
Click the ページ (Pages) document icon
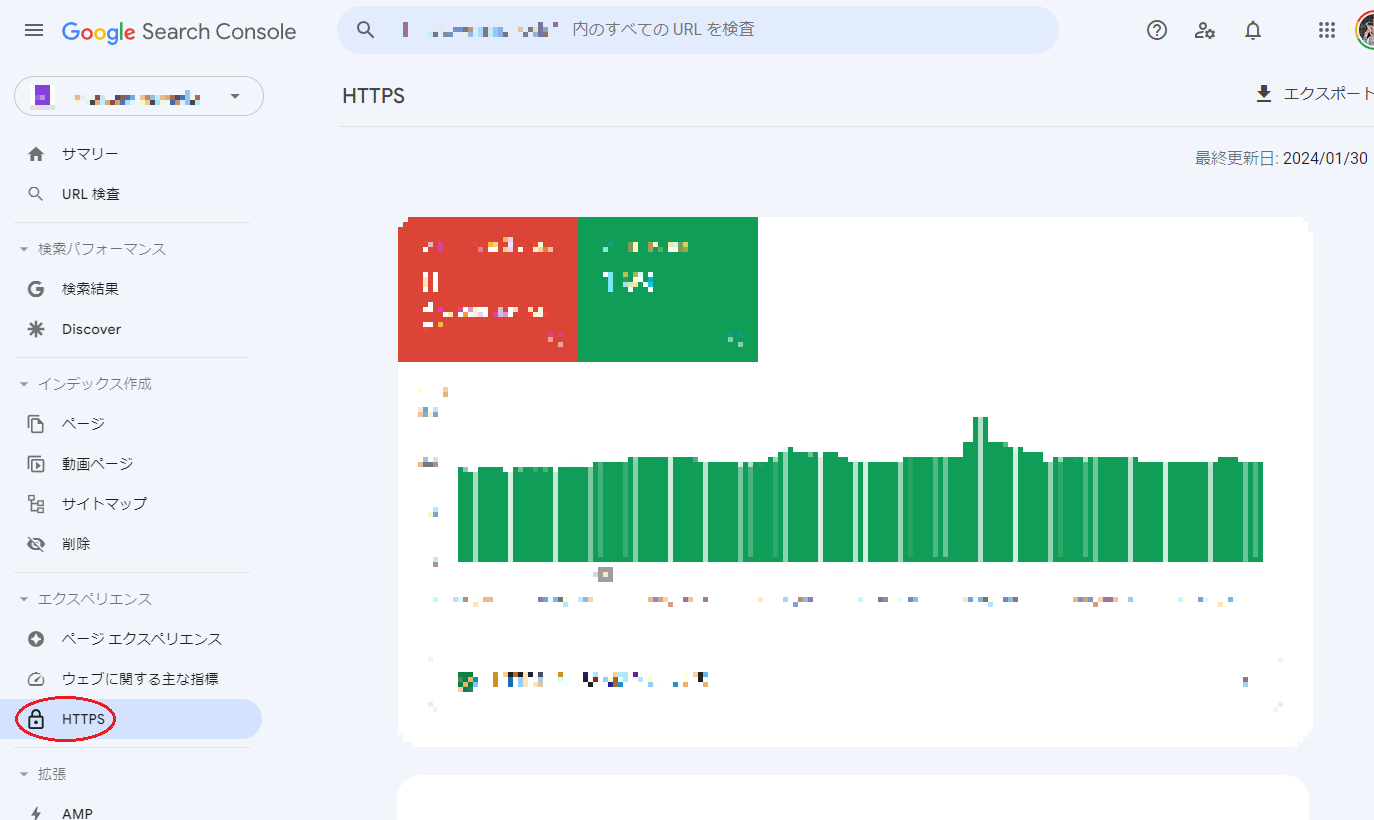click(x=36, y=423)
